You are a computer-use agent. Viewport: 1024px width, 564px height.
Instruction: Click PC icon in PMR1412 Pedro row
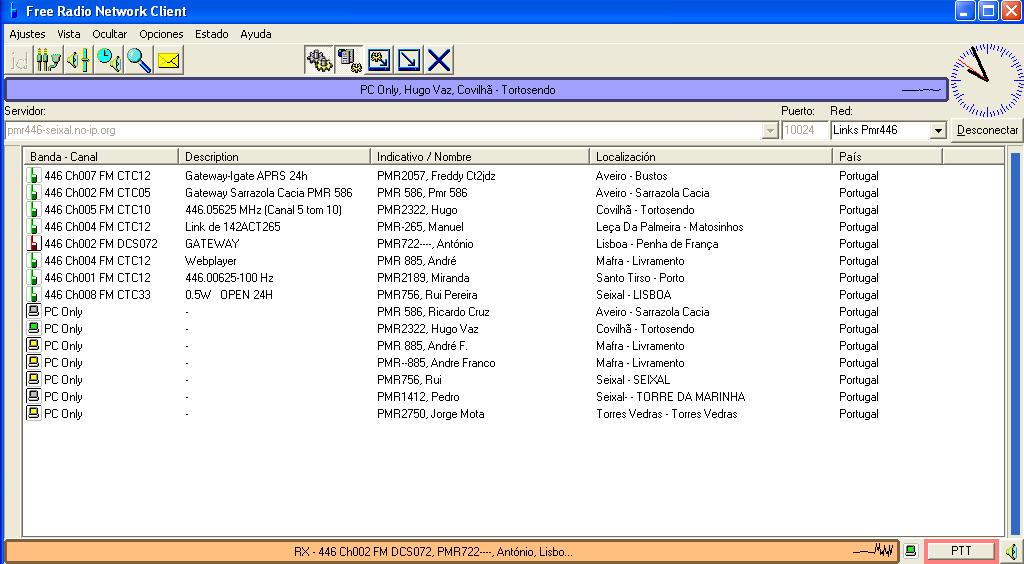tap(33, 396)
